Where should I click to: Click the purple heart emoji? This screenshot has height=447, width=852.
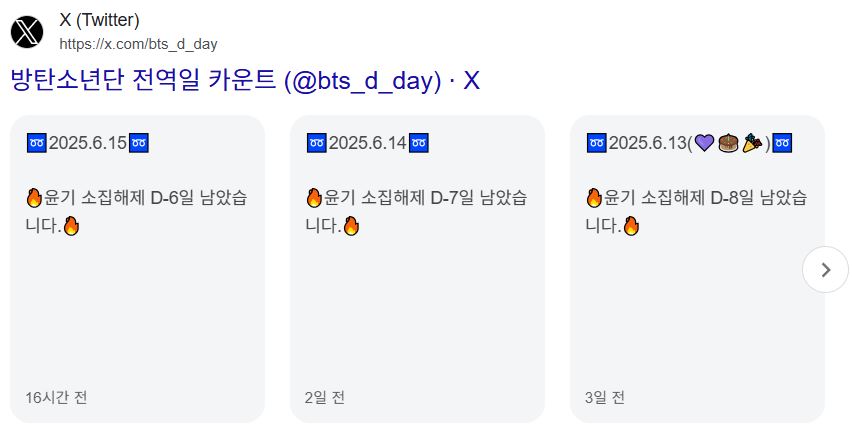pos(704,143)
